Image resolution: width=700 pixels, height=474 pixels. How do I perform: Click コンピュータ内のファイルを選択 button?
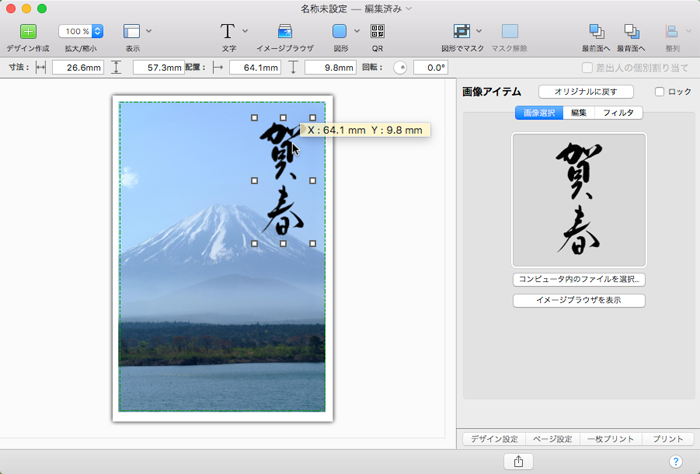coord(579,280)
